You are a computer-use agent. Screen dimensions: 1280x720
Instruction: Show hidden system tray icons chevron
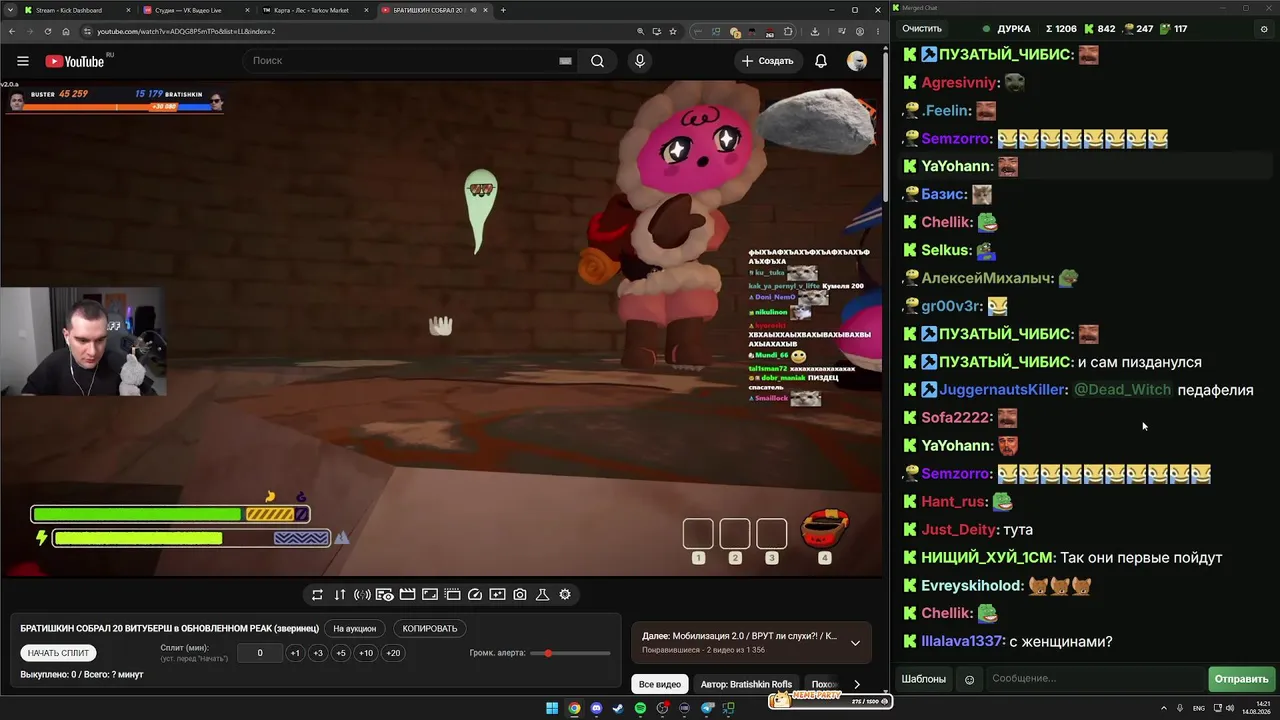(1164, 709)
